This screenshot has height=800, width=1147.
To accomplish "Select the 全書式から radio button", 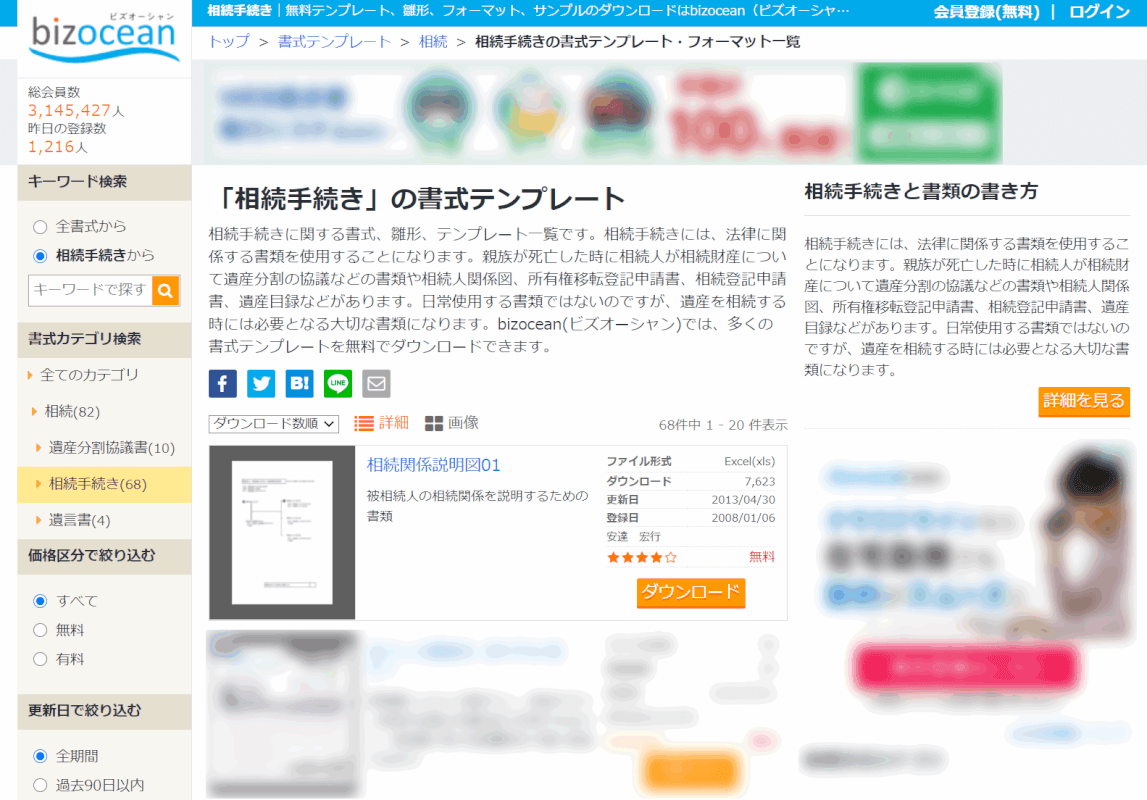I will tap(41, 227).
